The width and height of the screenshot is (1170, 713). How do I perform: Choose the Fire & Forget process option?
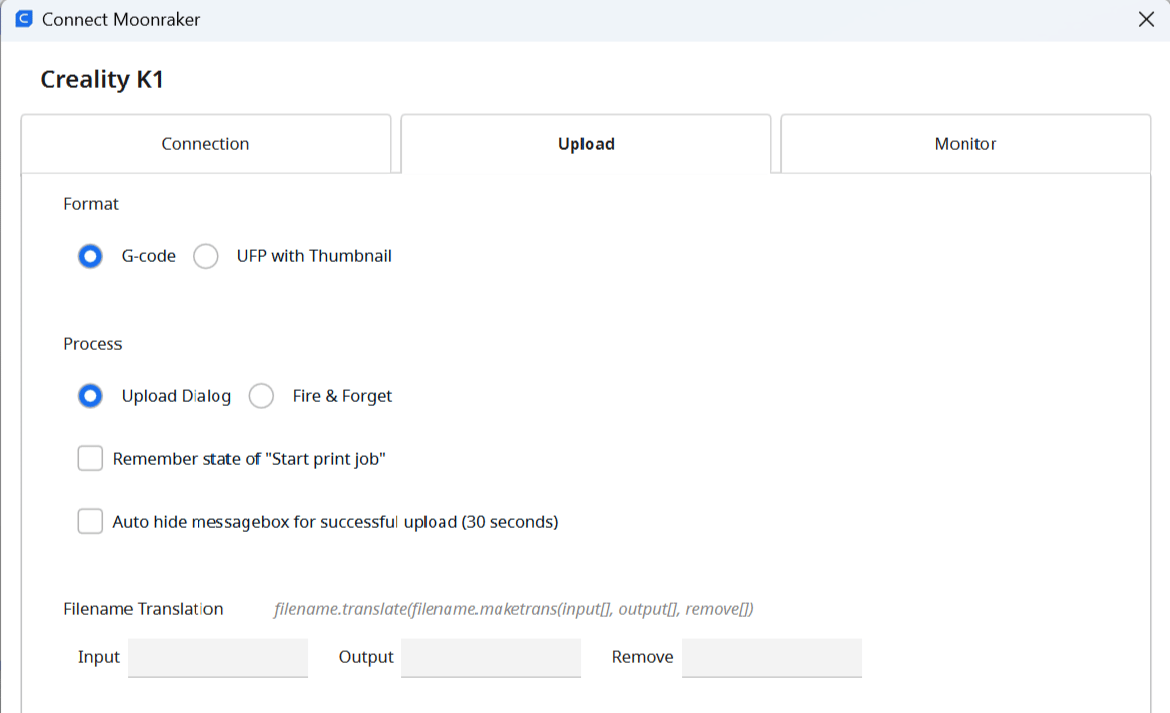coord(261,396)
